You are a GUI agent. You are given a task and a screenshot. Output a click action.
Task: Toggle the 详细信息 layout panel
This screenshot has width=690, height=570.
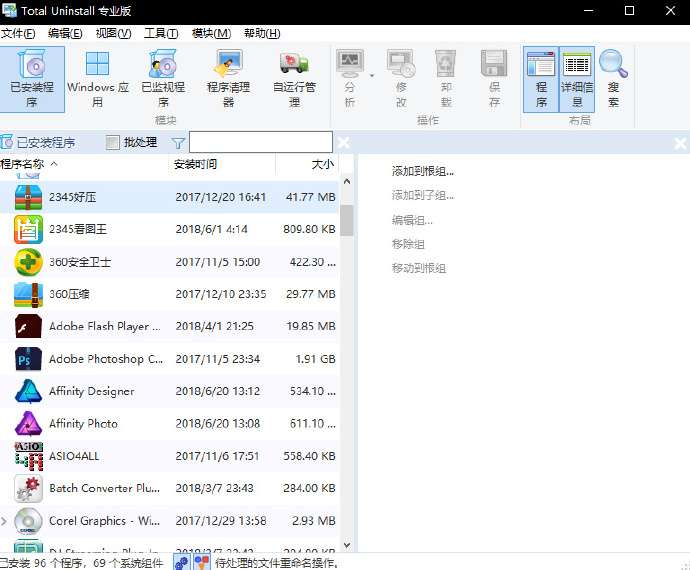click(x=577, y=78)
